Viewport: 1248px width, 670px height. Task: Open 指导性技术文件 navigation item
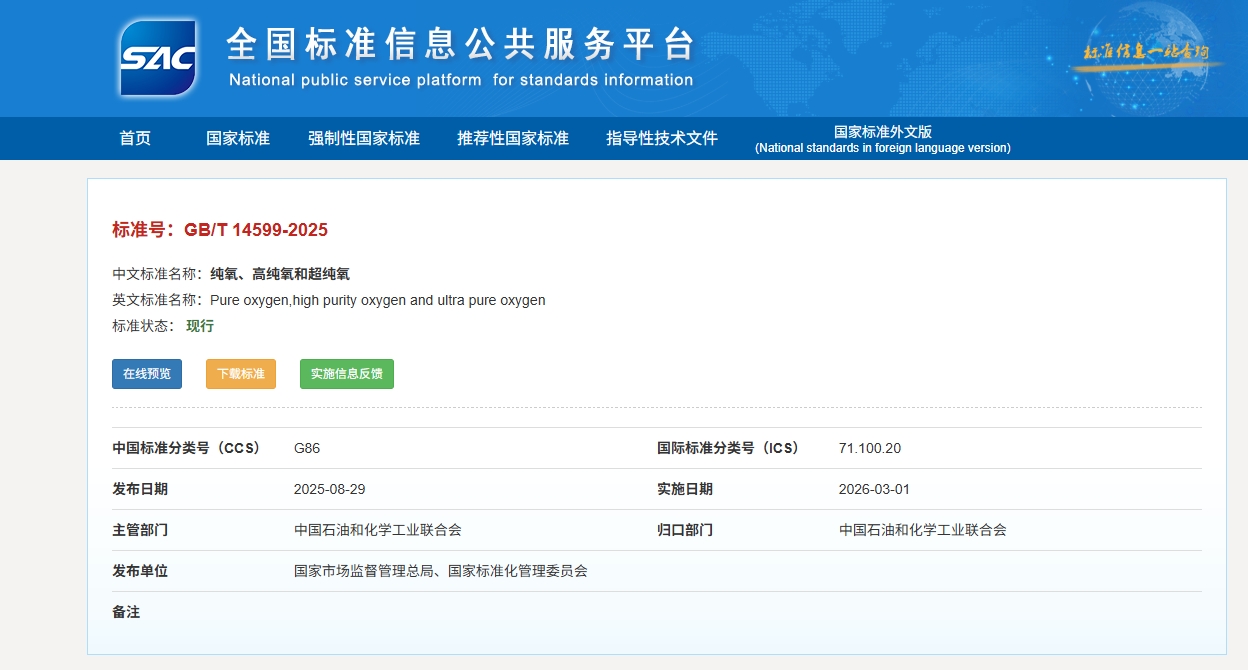[x=662, y=138]
